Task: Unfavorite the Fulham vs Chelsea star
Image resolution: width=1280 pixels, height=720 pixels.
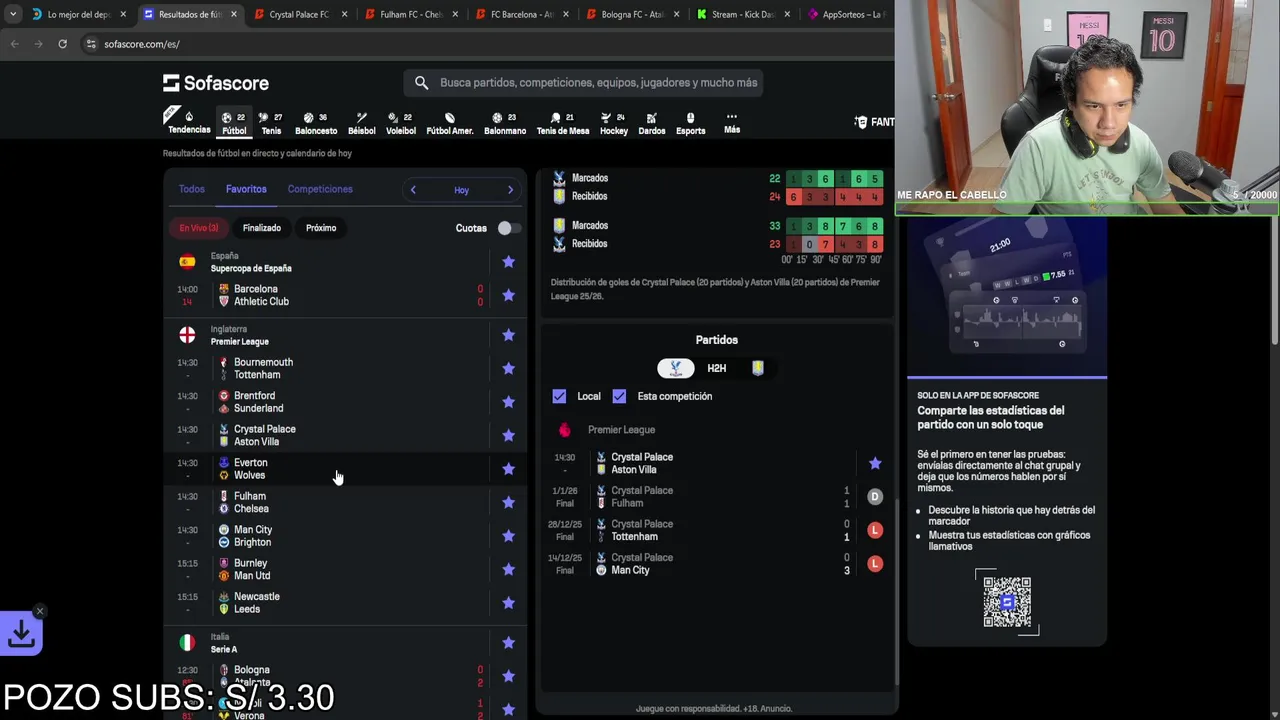Action: 508,502
